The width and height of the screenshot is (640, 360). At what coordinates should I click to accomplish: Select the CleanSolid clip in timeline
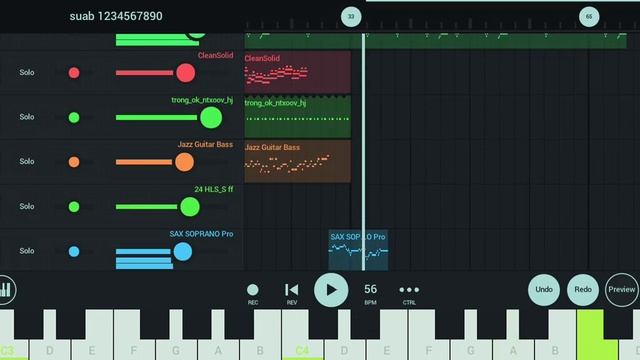pos(298,72)
